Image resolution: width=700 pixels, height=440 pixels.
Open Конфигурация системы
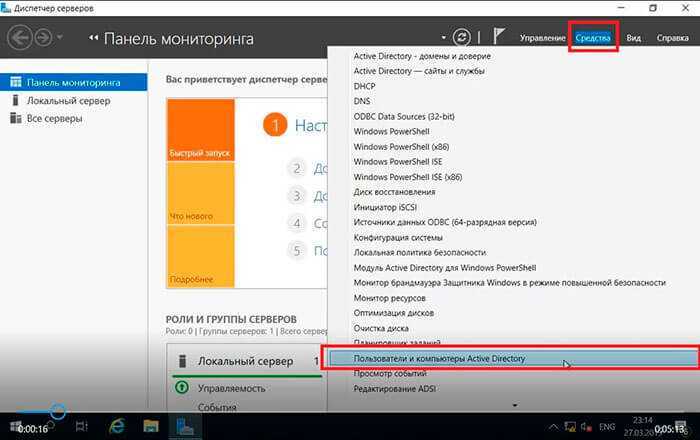[x=398, y=238]
